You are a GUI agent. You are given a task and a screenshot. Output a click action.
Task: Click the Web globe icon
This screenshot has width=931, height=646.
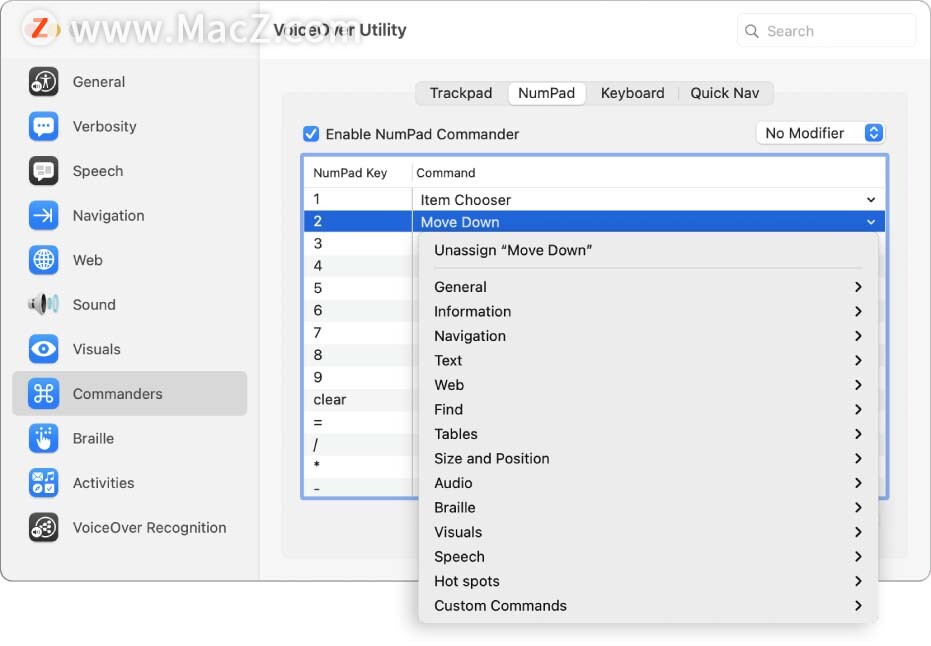pos(43,260)
